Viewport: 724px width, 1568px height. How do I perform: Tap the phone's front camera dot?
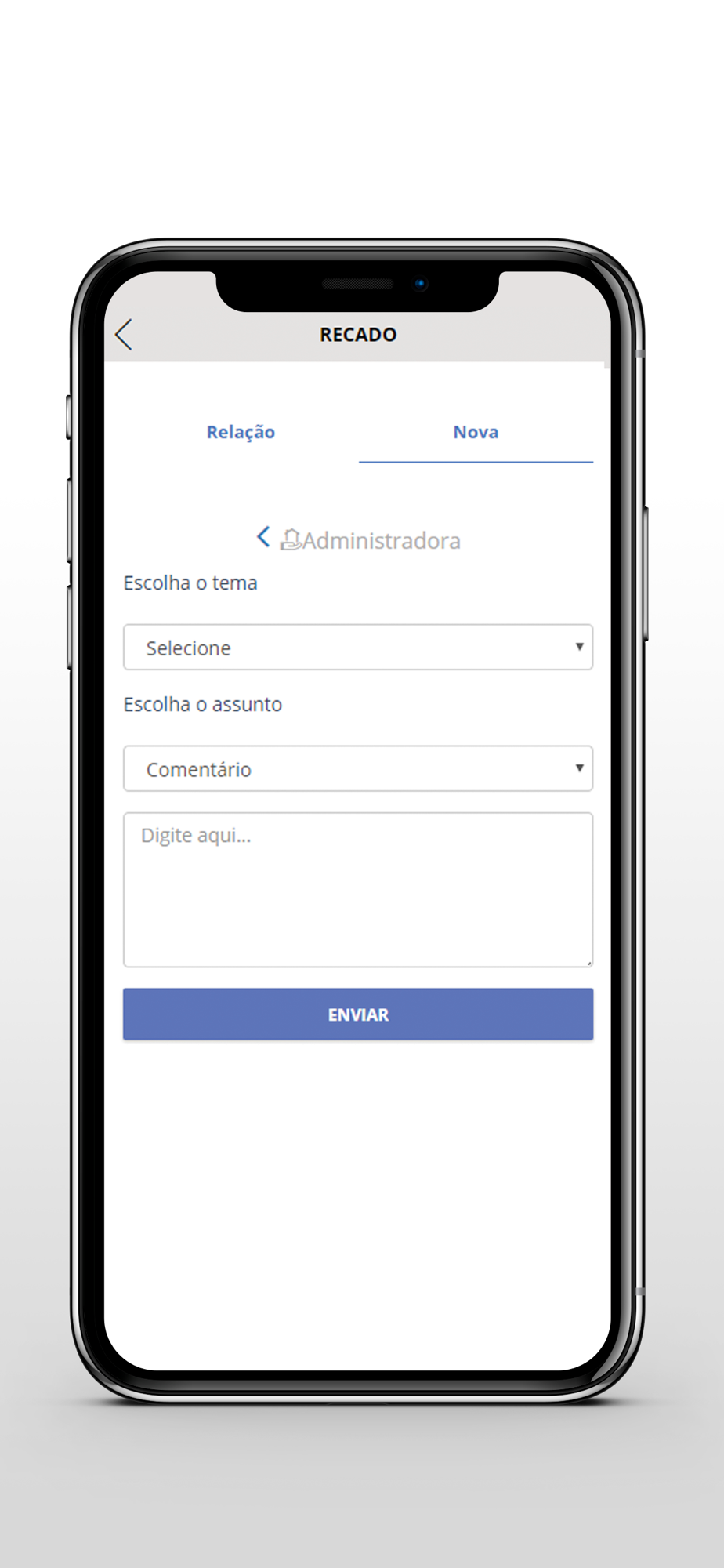(421, 284)
